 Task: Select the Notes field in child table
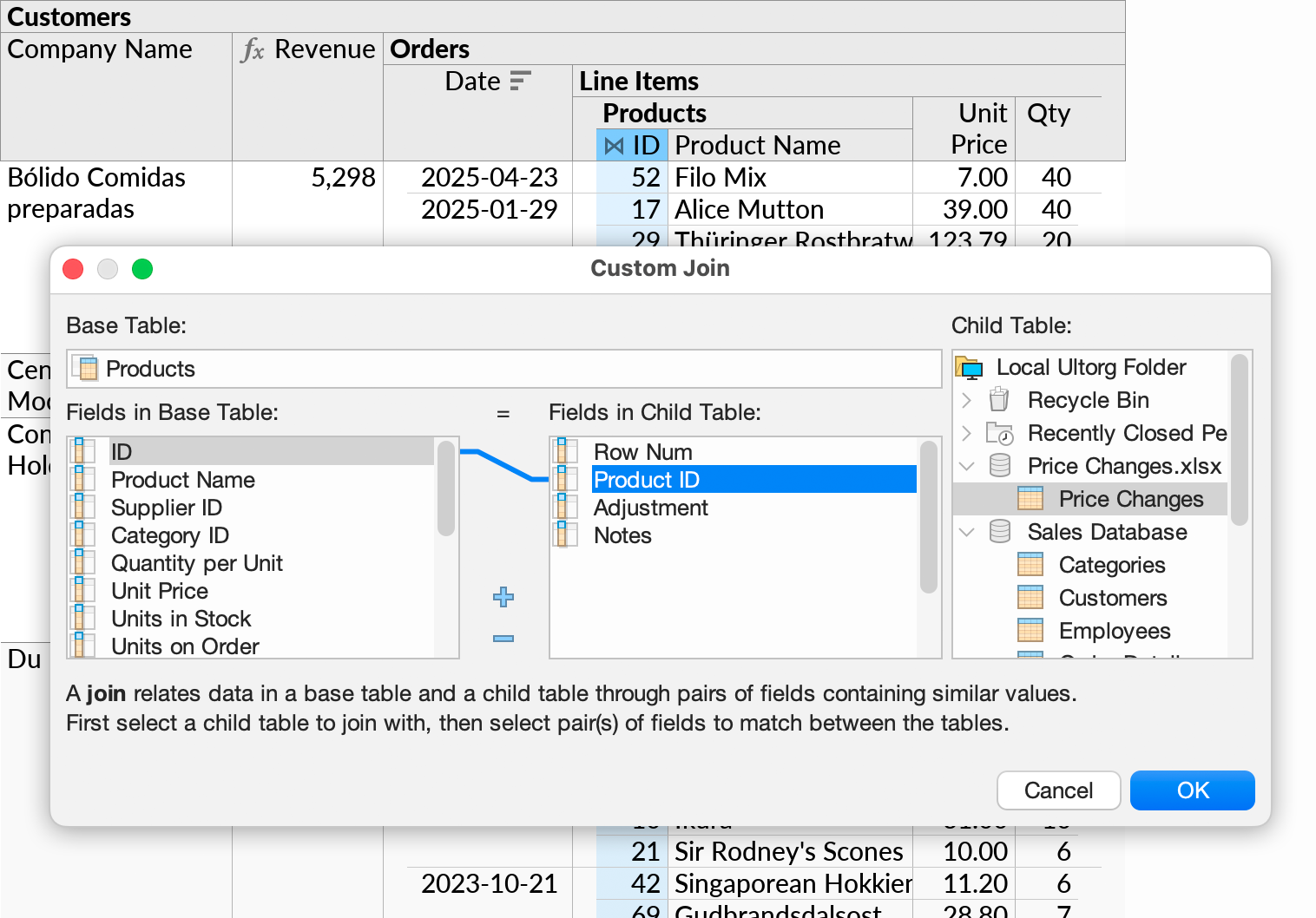[622, 535]
